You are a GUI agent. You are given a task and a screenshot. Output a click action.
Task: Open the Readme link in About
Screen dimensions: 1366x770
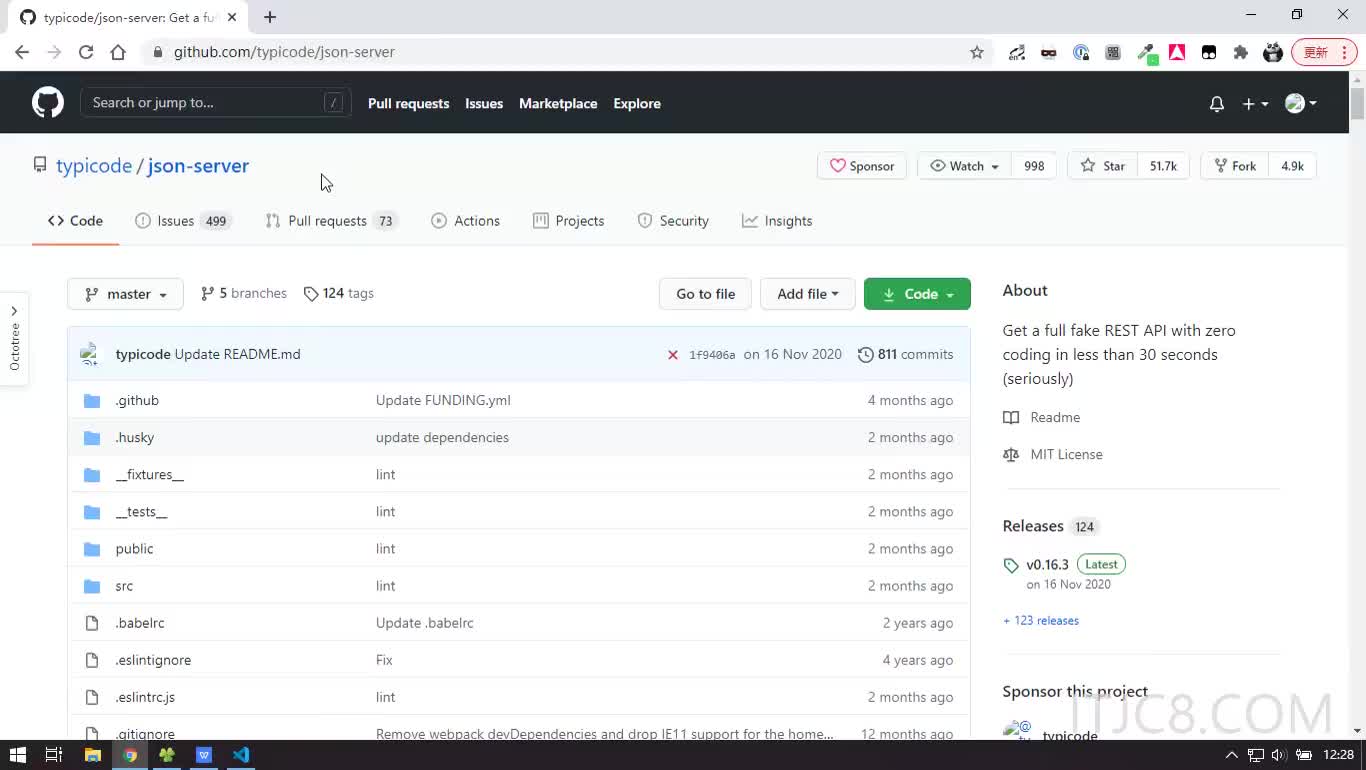1043,417
